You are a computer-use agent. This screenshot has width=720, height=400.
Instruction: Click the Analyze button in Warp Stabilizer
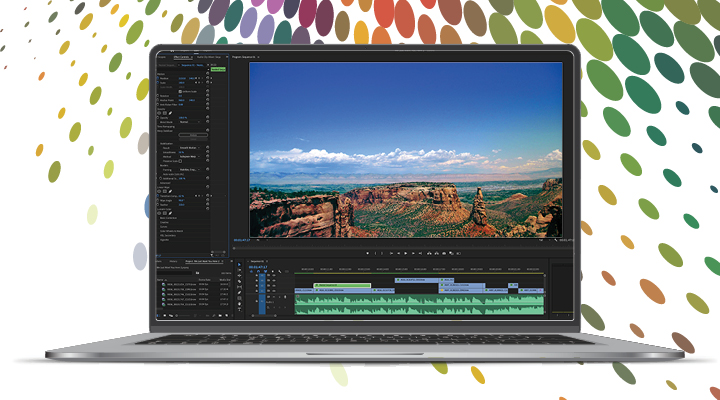click(193, 135)
